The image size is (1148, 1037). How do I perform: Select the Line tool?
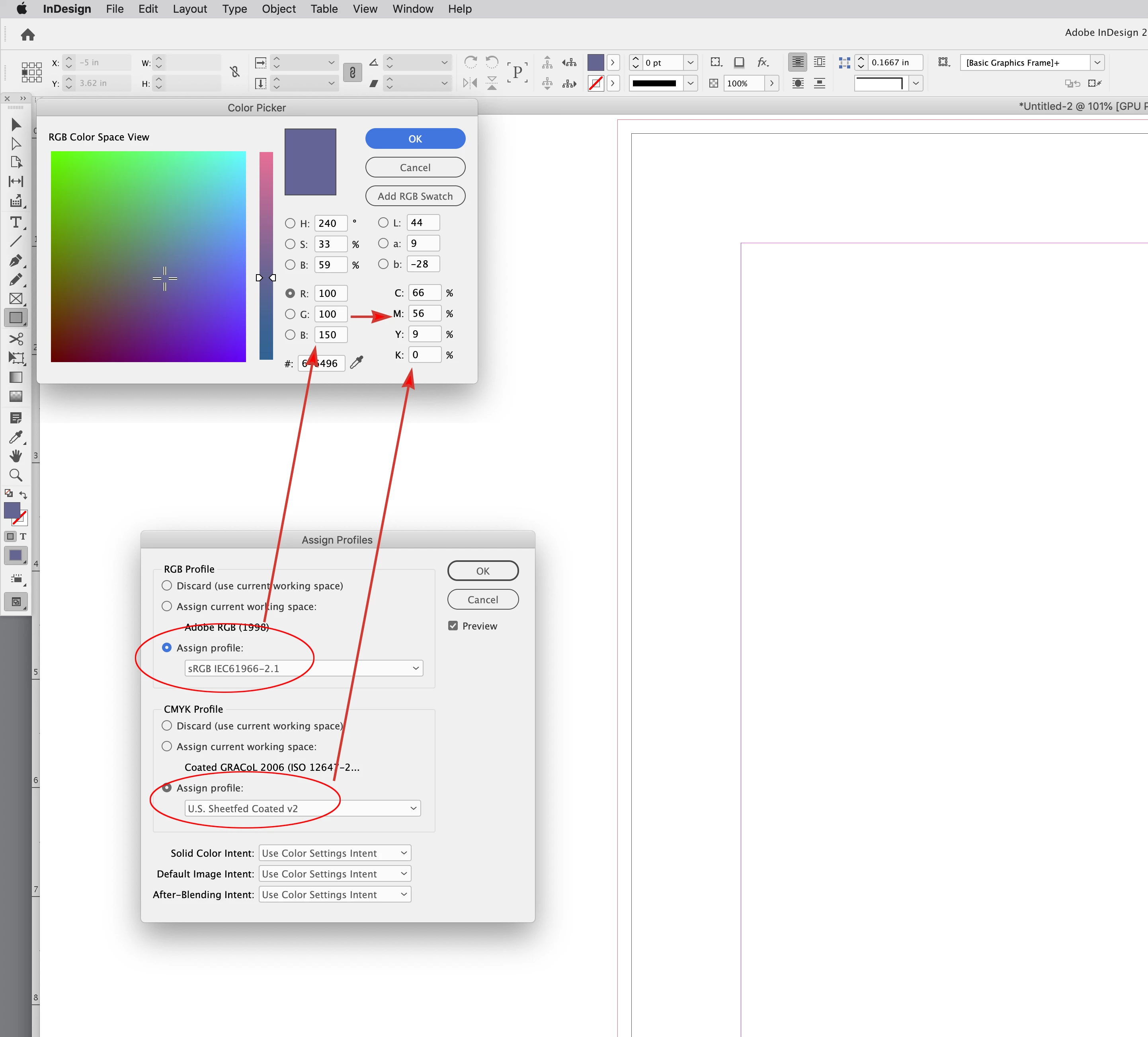click(16, 241)
